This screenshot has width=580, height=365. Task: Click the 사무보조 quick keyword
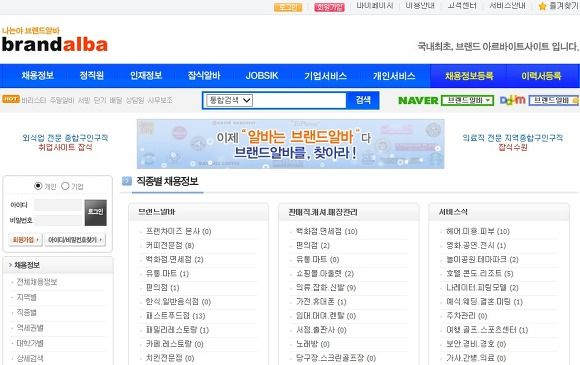click(160, 100)
